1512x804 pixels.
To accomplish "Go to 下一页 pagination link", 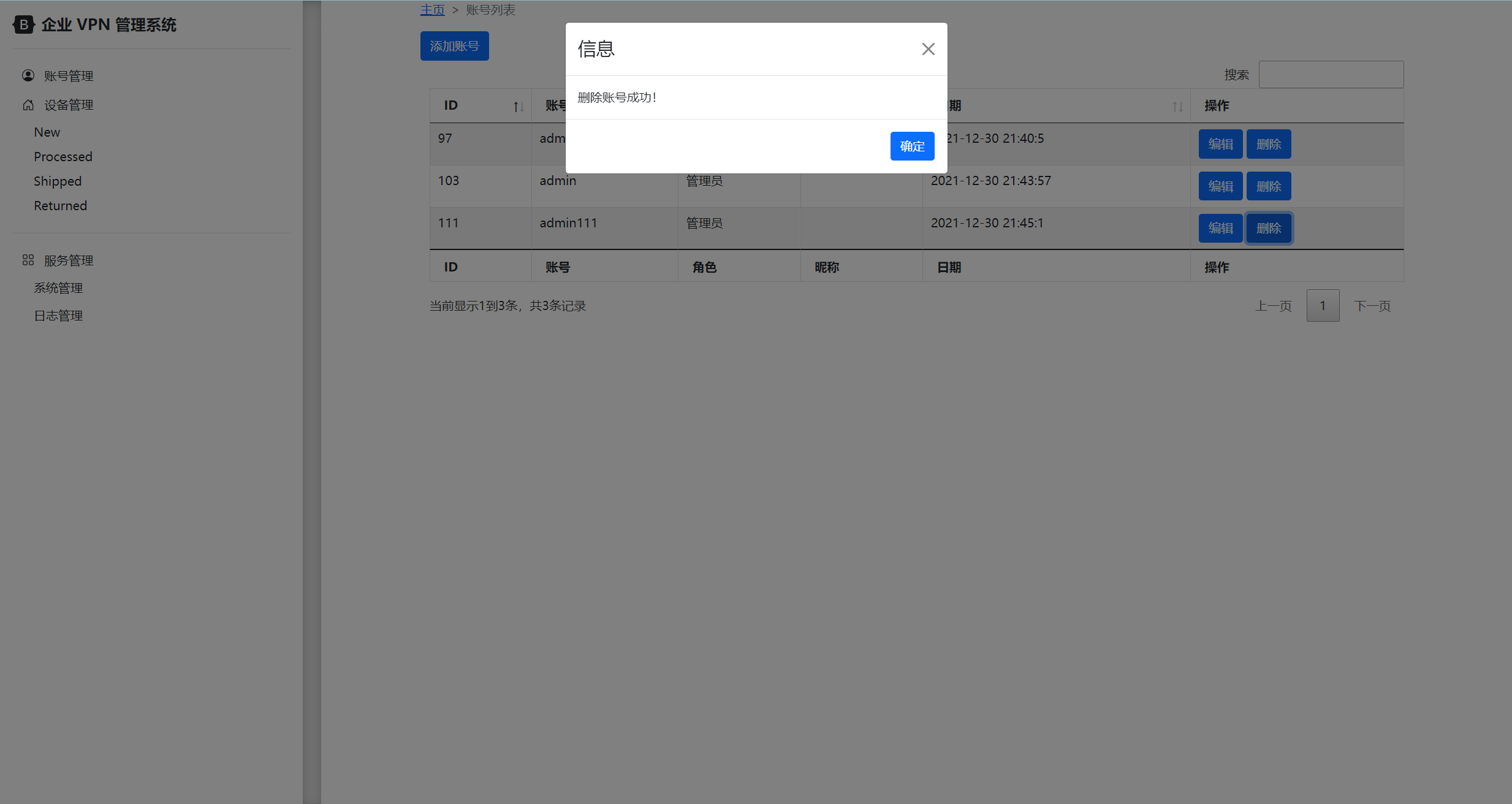I will (1372, 306).
